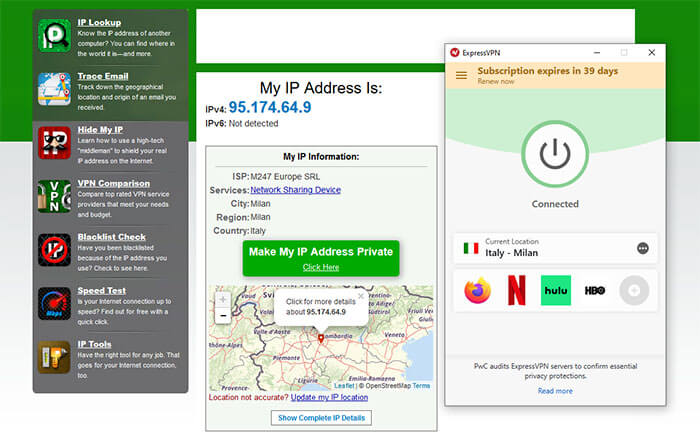700x441 pixels.
Task: Open the Speed Test gauge icon
Action: (x=54, y=304)
